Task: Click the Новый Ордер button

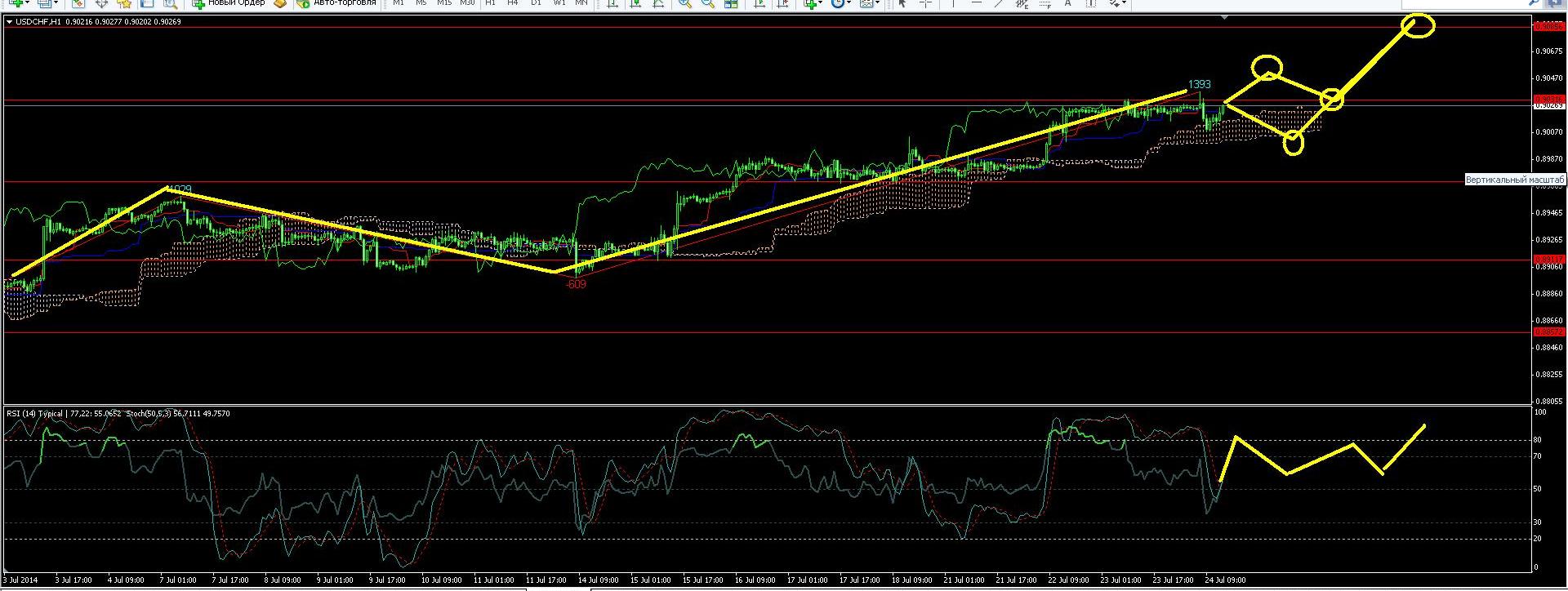Action: pos(229,3)
